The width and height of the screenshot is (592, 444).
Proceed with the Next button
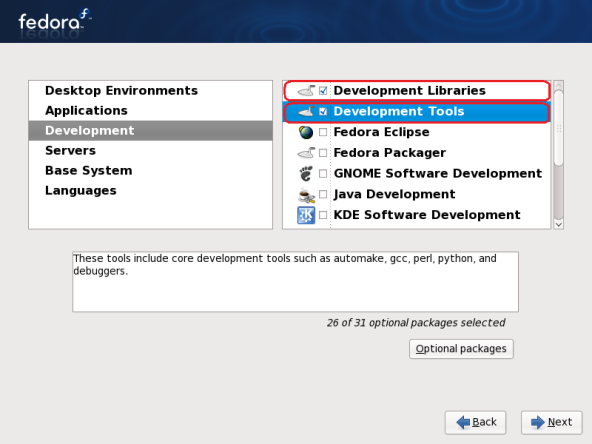[x=552, y=422]
